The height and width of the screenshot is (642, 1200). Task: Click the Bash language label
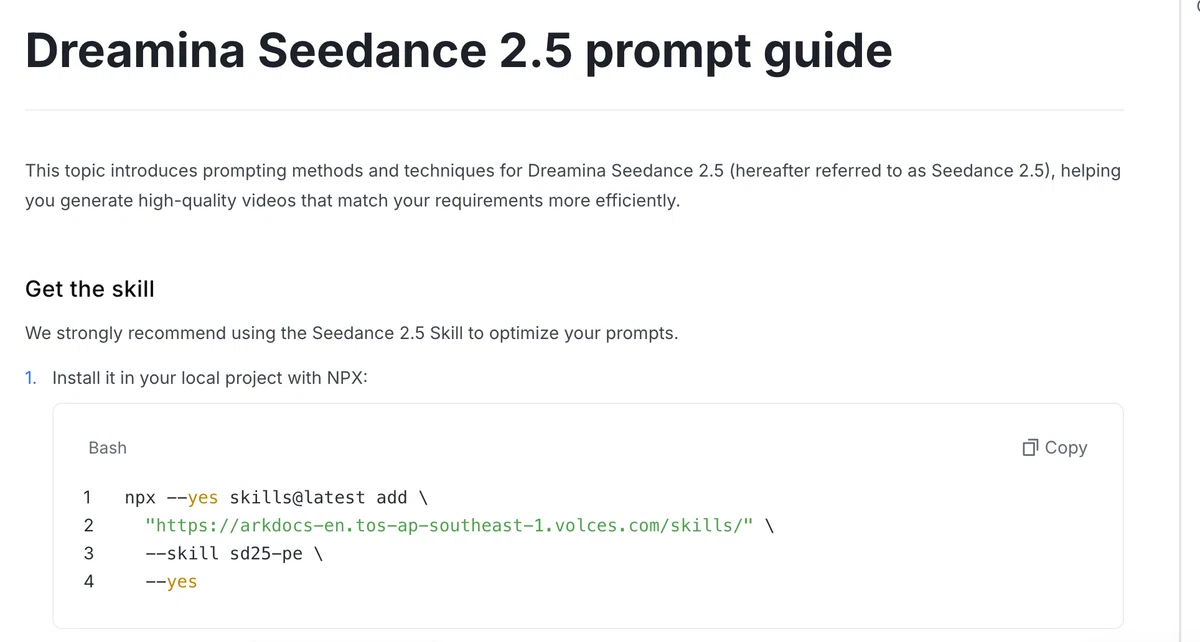(x=108, y=448)
